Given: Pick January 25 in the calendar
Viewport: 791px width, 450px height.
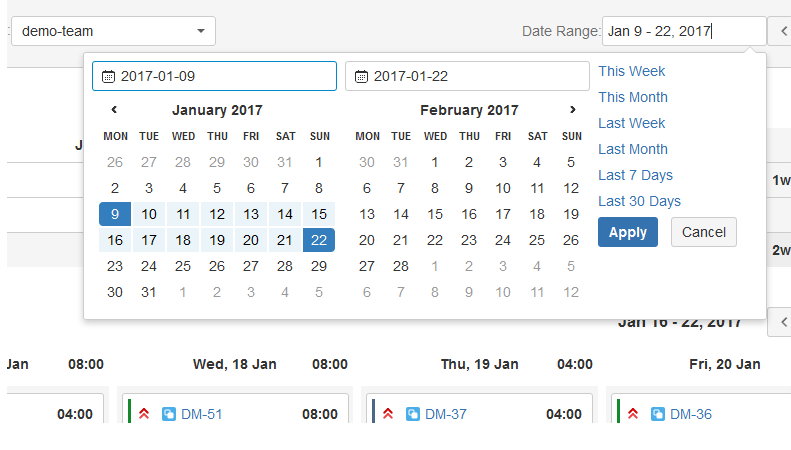Looking at the screenshot, I should [x=183, y=266].
